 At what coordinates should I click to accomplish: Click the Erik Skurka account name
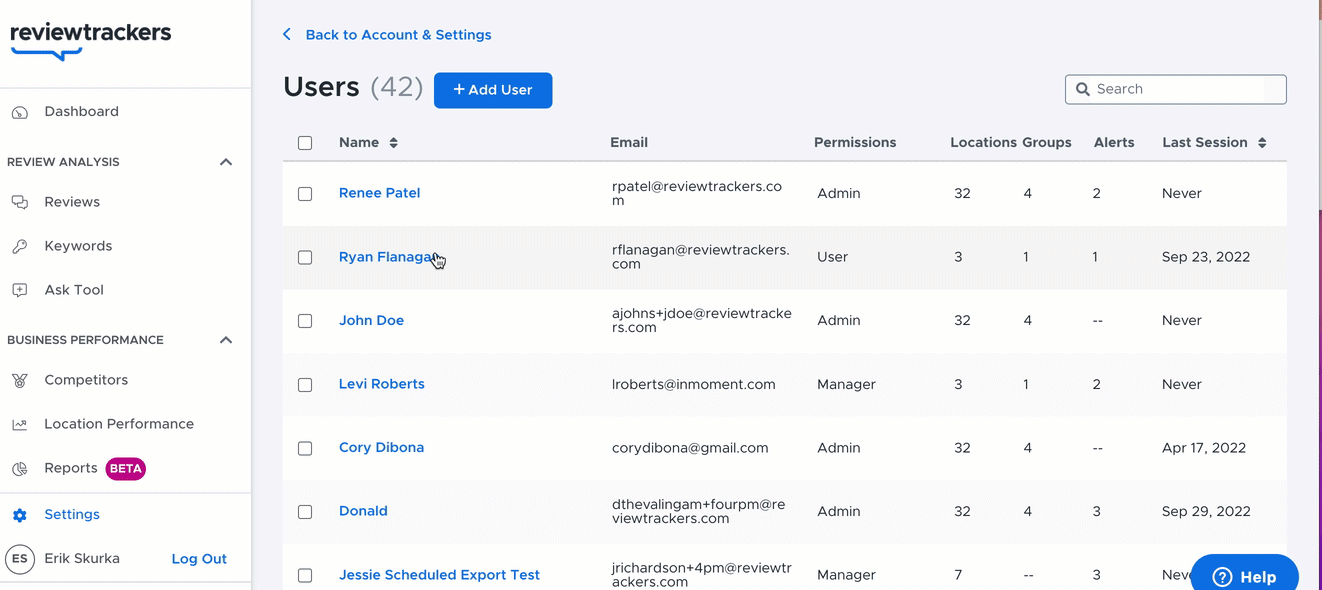click(82, 559)
